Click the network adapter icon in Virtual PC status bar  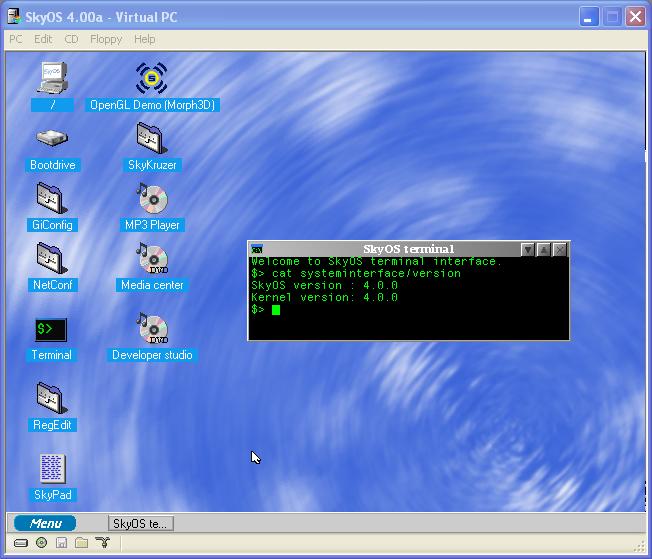102,542
